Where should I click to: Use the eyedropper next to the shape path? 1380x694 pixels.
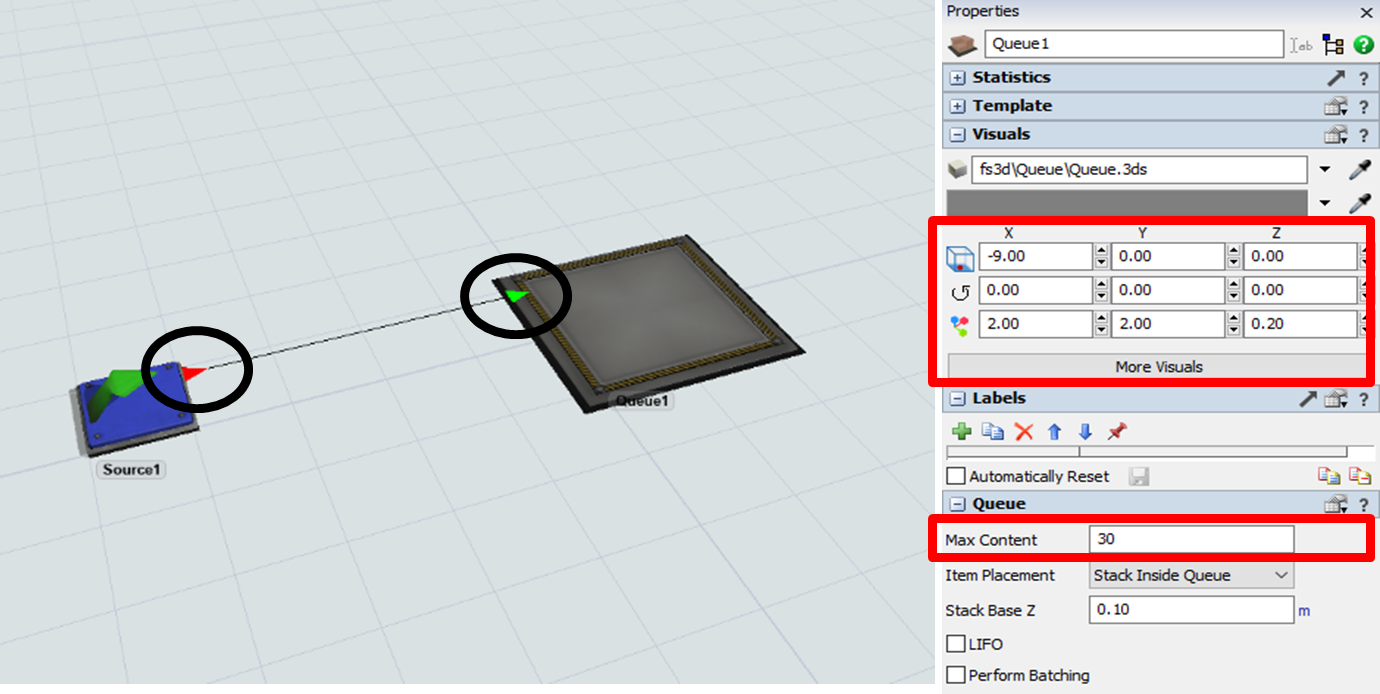[x=1359, y=170]
